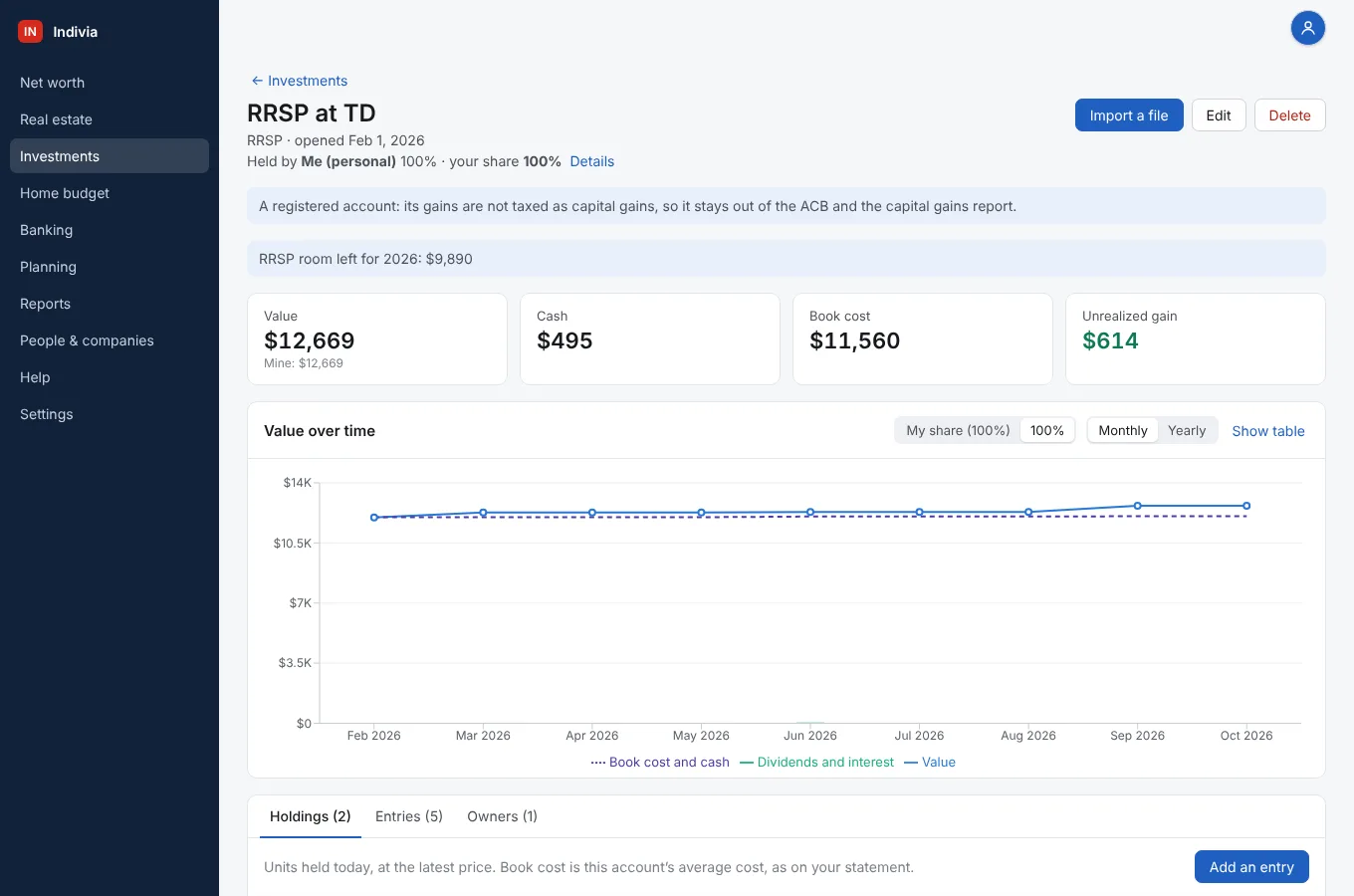Switch to the Entries (5) tab
Image resolution: width=1354 pixels, height=896 pixels.
click(x=409, y=816)
